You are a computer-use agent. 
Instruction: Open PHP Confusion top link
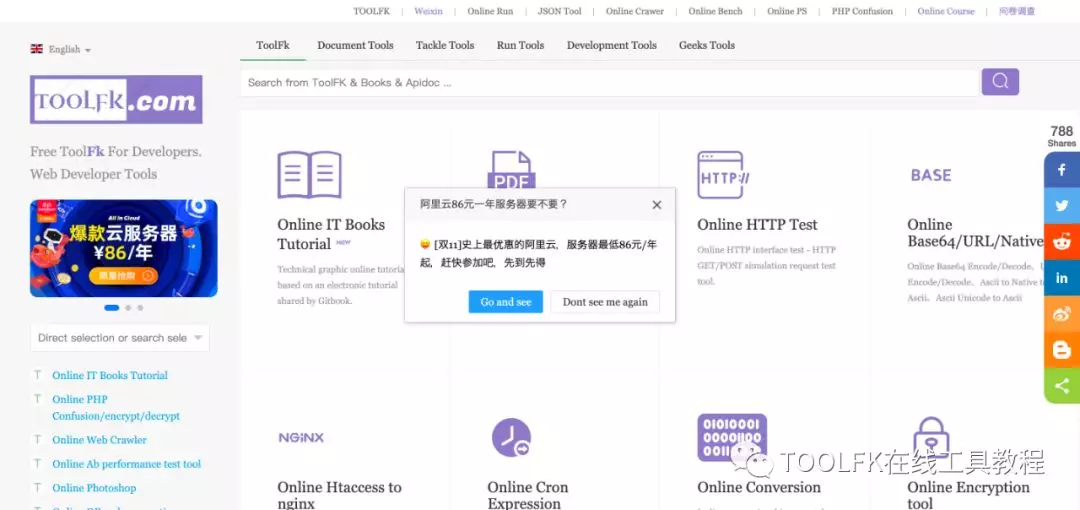click(x=862, y=11)
